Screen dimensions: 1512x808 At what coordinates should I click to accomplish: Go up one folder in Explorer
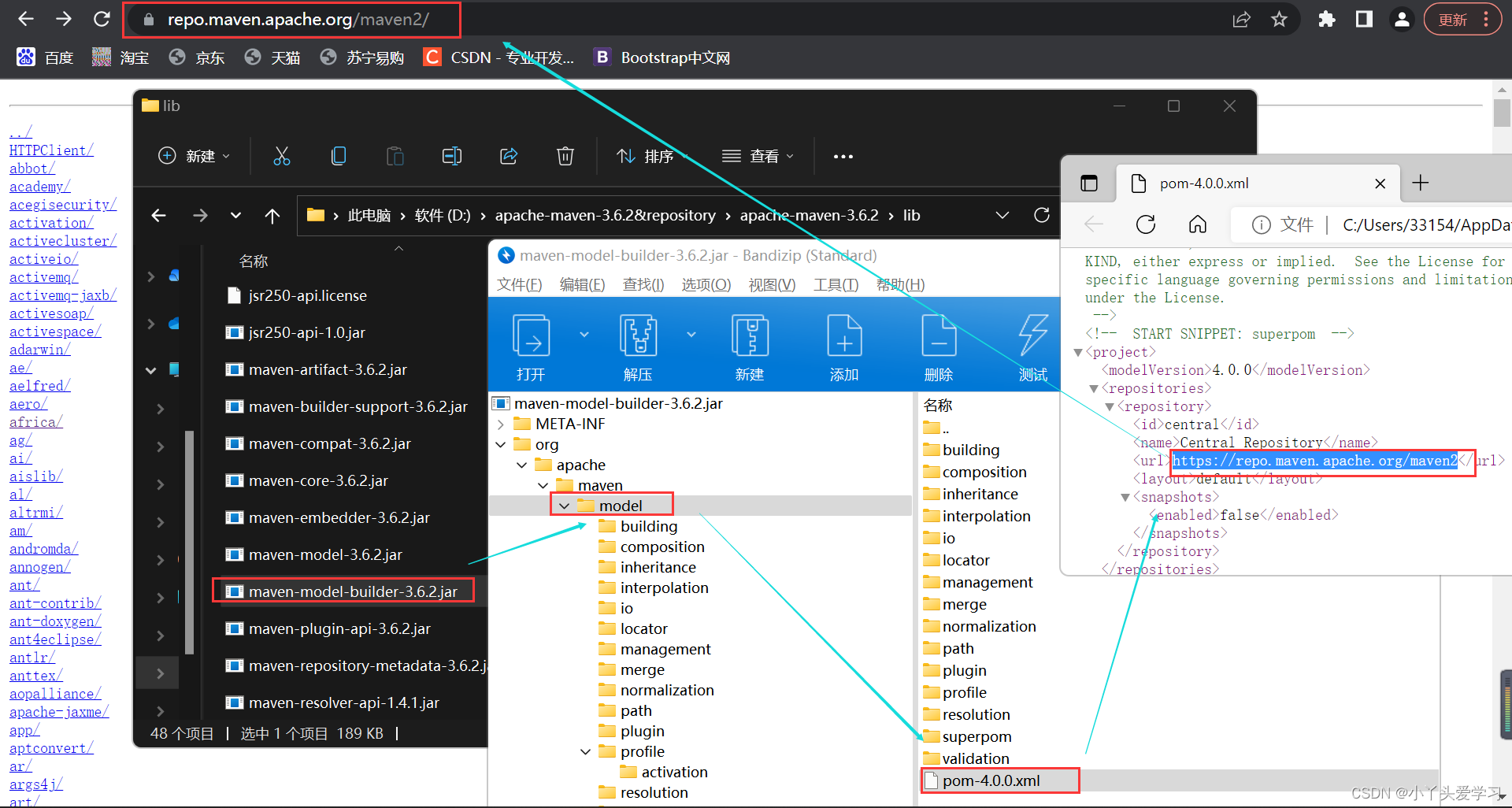pyautogui.click(x=272, y=215)
